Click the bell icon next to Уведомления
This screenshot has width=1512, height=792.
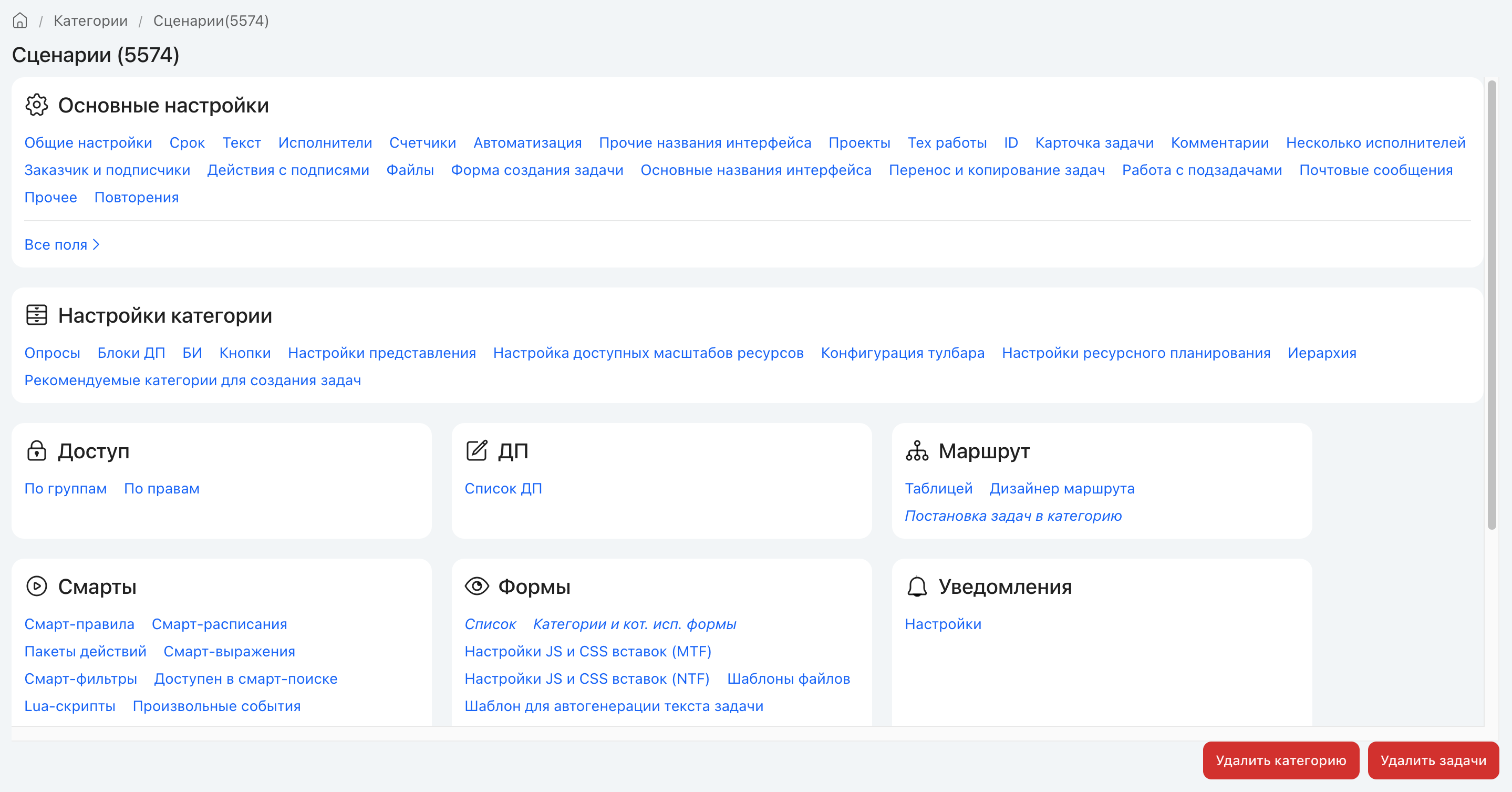pos(917,586)
